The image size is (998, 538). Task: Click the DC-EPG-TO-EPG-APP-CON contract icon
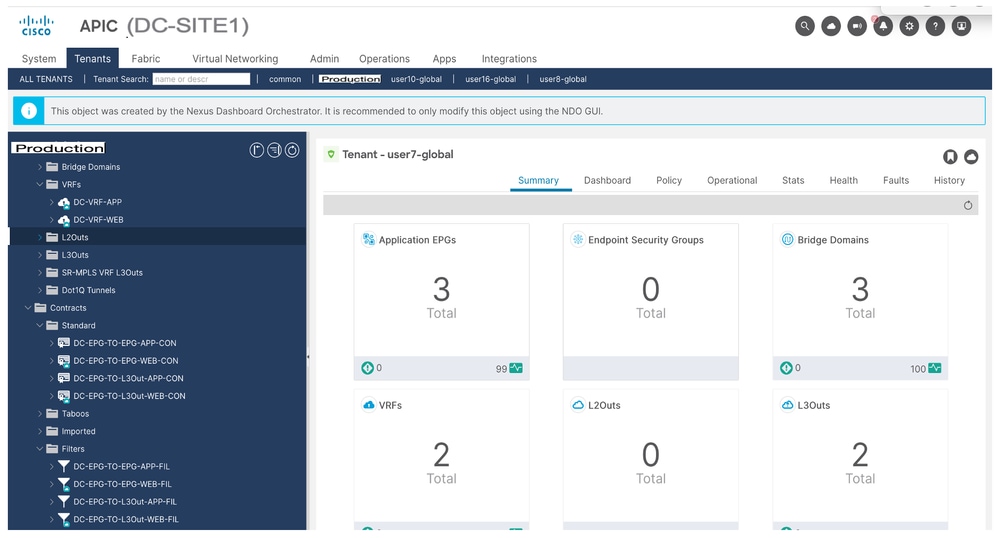pos(64,343)
